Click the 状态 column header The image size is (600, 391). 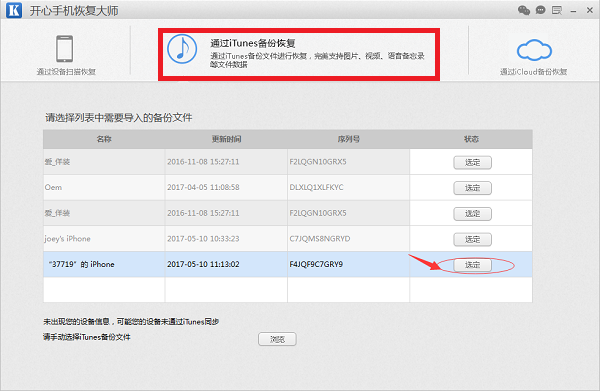pyautogui.click(x=471, y=139)
